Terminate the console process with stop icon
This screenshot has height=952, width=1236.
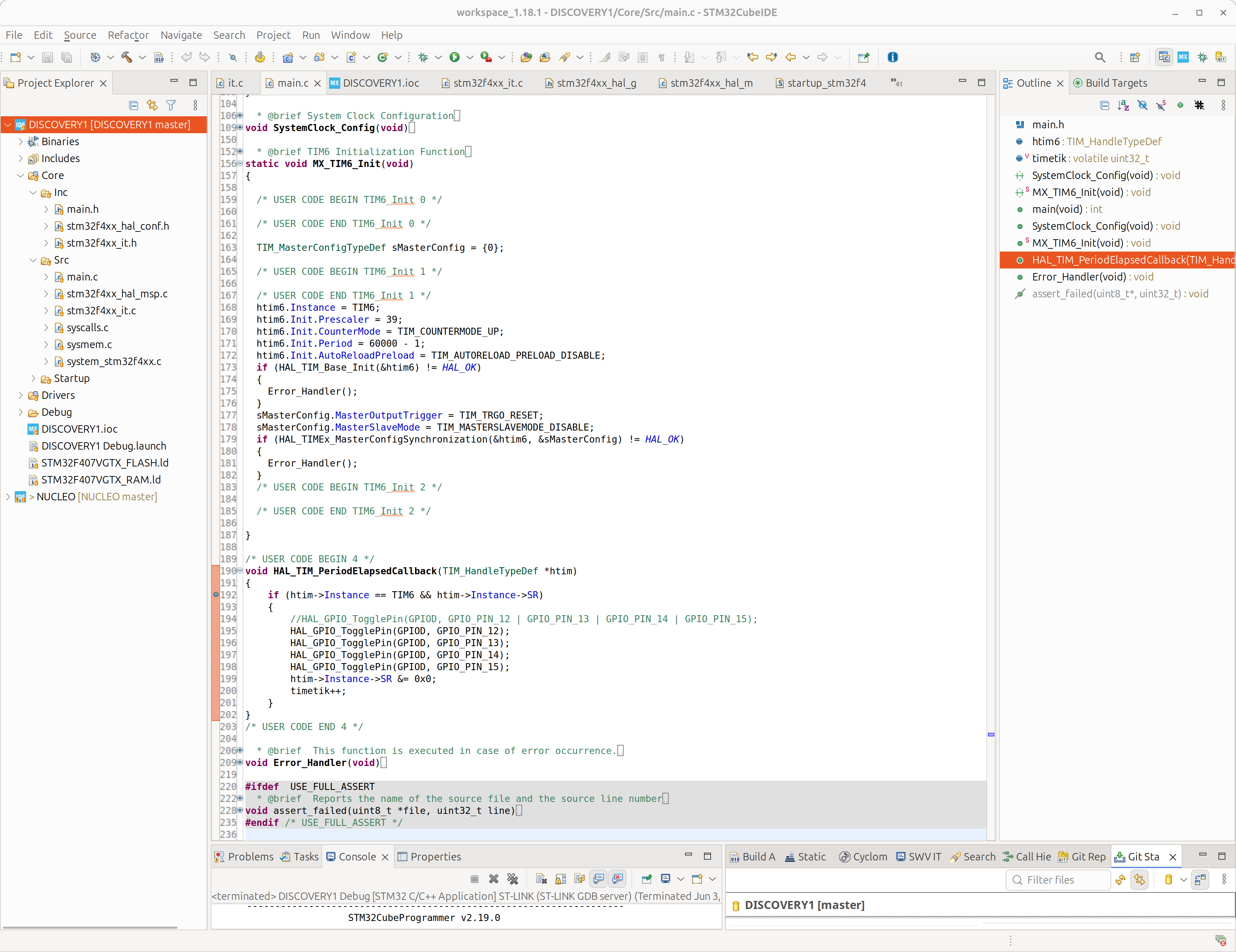pyautogui.click(x=474, y=879)
